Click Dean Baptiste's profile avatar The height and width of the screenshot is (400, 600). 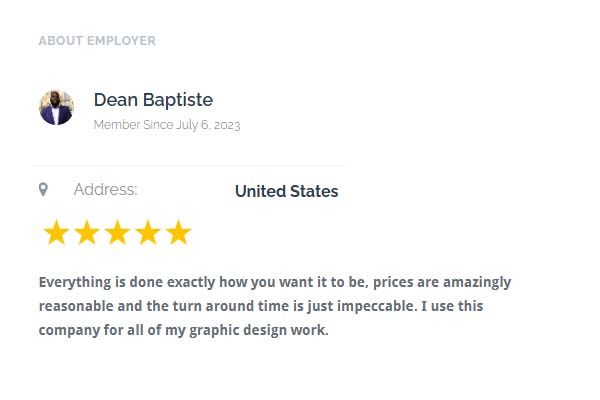56,108
